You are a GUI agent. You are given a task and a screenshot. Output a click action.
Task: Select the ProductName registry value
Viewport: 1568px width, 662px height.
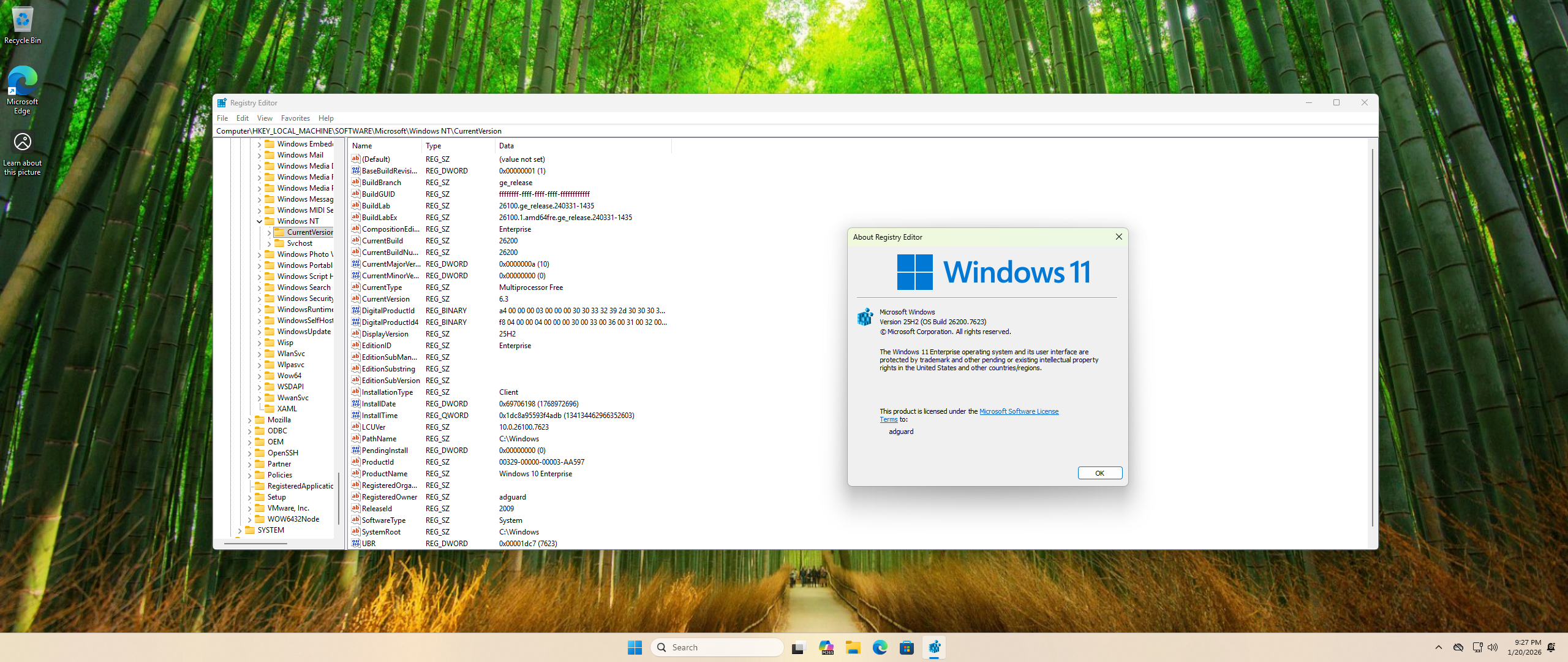[x=384, y=474]
